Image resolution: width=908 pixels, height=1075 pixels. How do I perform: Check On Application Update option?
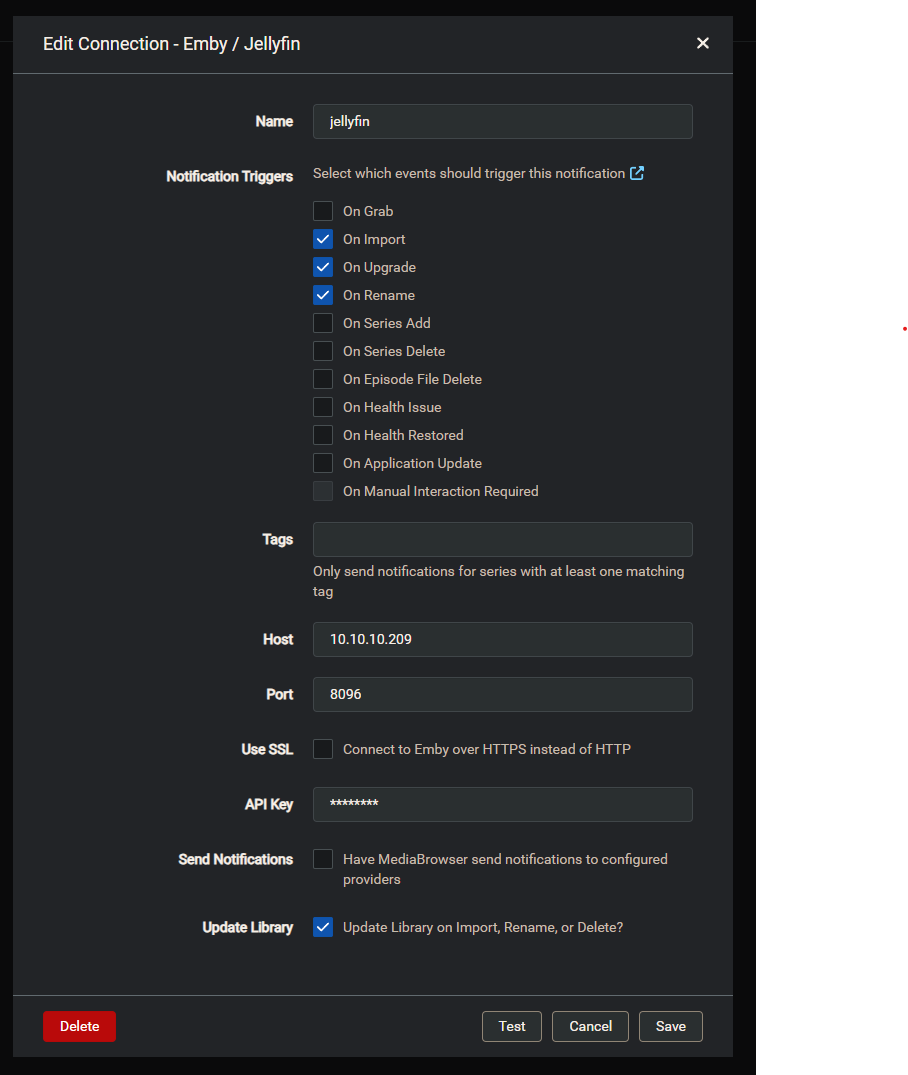click(x=323, y=463)
